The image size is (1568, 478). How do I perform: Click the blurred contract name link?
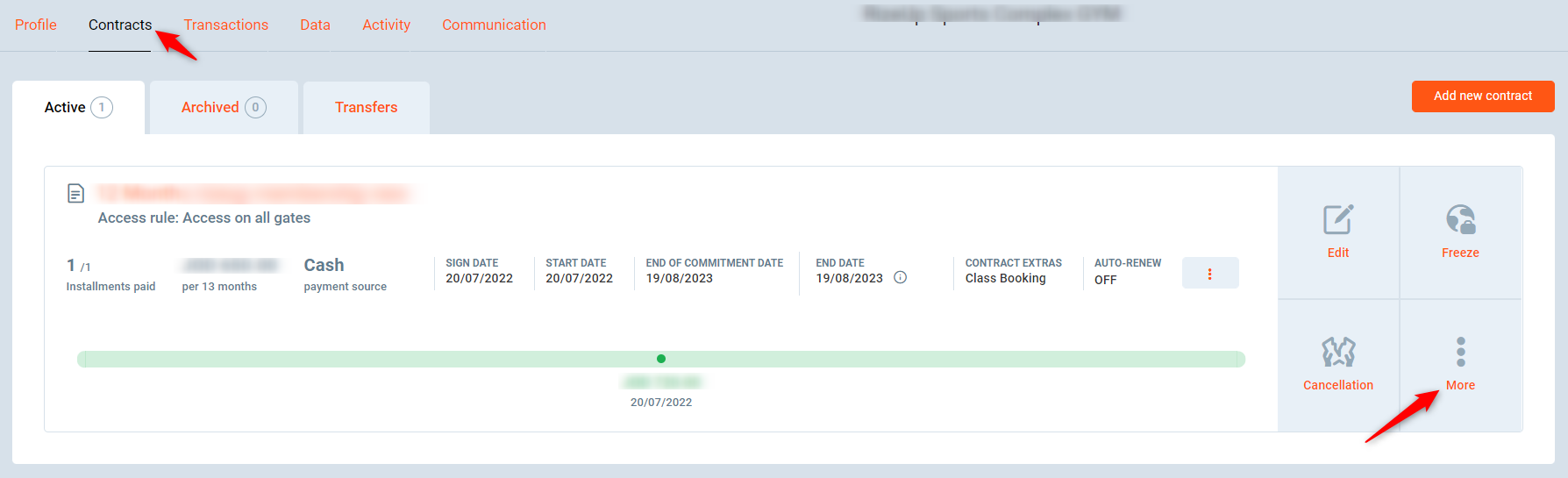coord(253,193)
